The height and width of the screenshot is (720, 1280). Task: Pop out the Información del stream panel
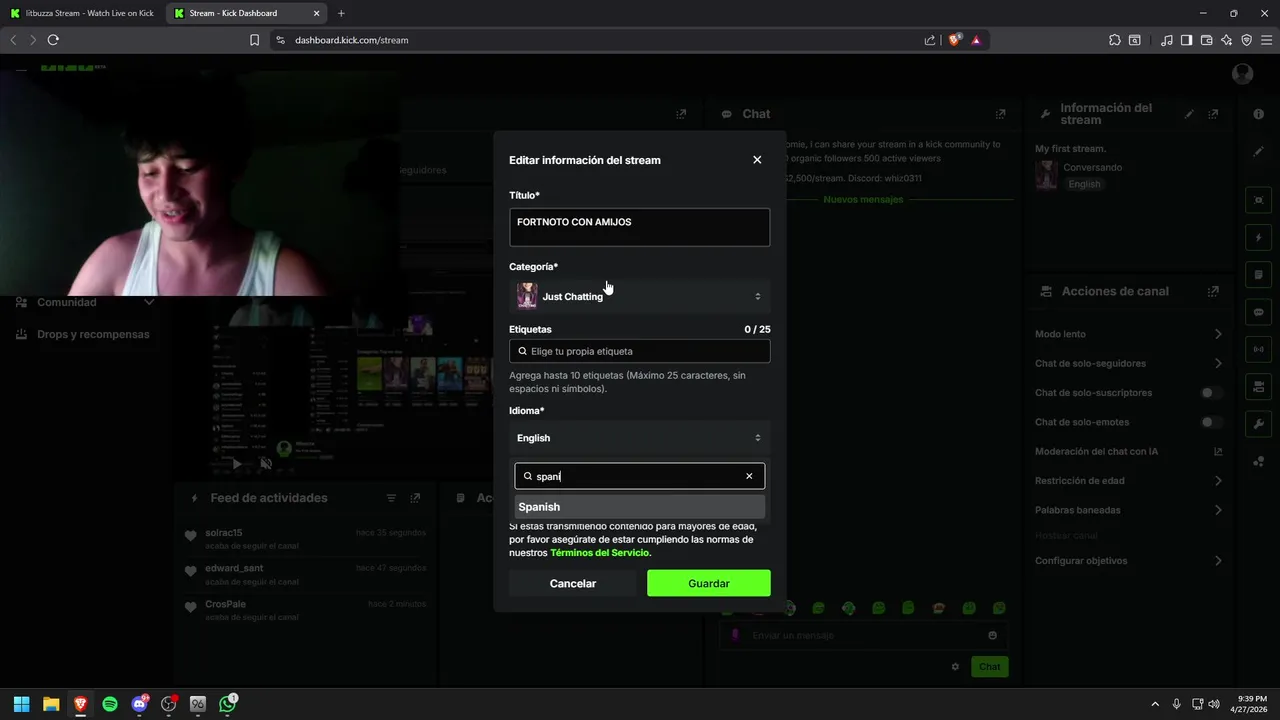pyautogui.click(x=1214, y=114)
